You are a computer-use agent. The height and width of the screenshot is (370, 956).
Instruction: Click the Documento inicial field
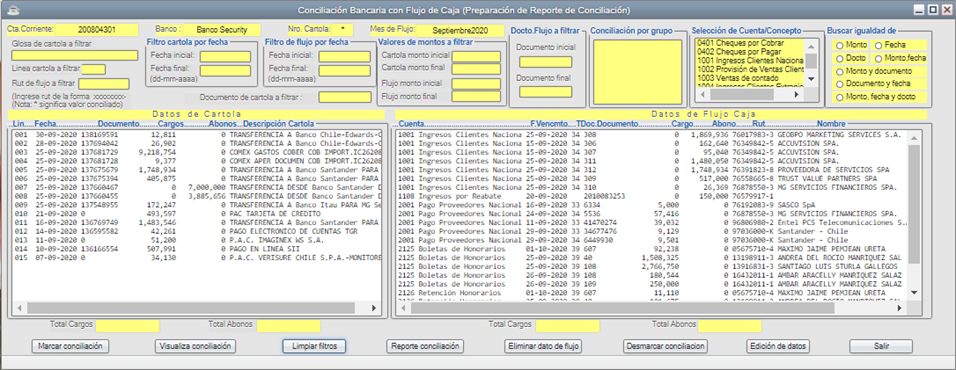(x=546, y=62)
